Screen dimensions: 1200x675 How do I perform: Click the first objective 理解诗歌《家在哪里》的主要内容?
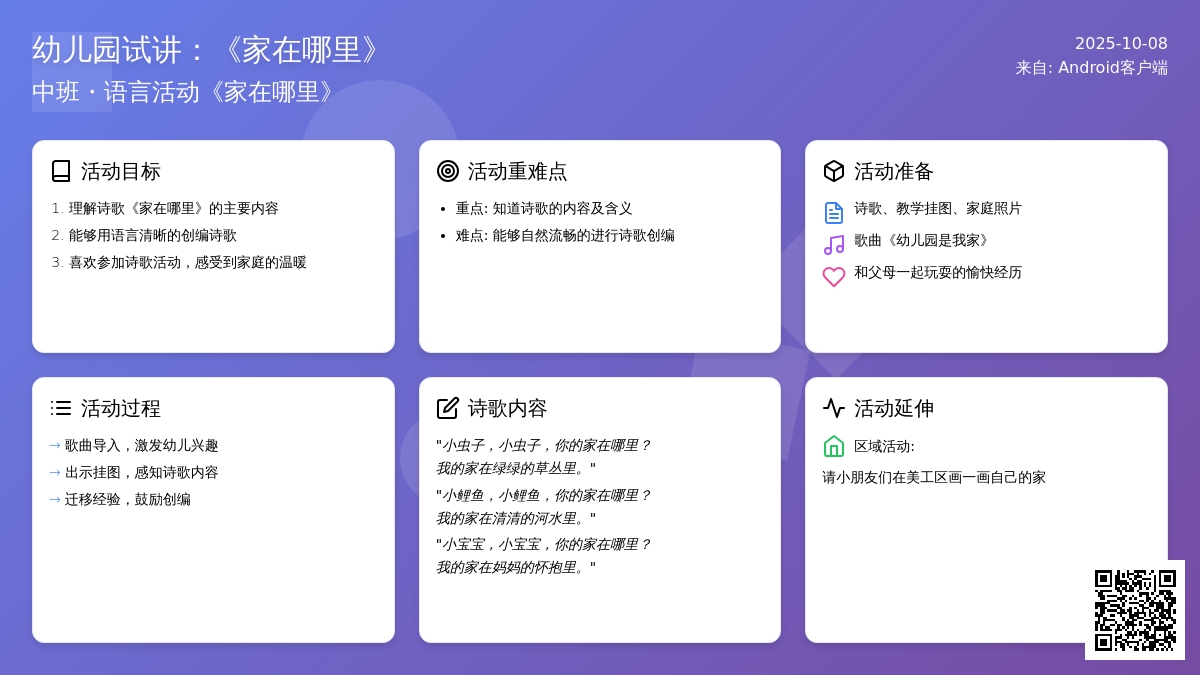(x=173, y=208)
